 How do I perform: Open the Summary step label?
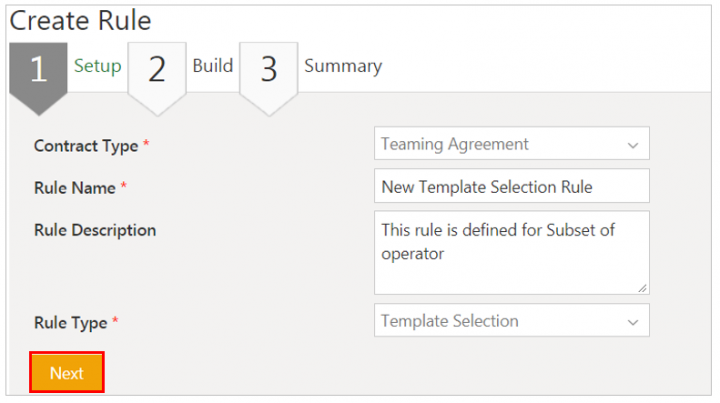pos(343,66)
